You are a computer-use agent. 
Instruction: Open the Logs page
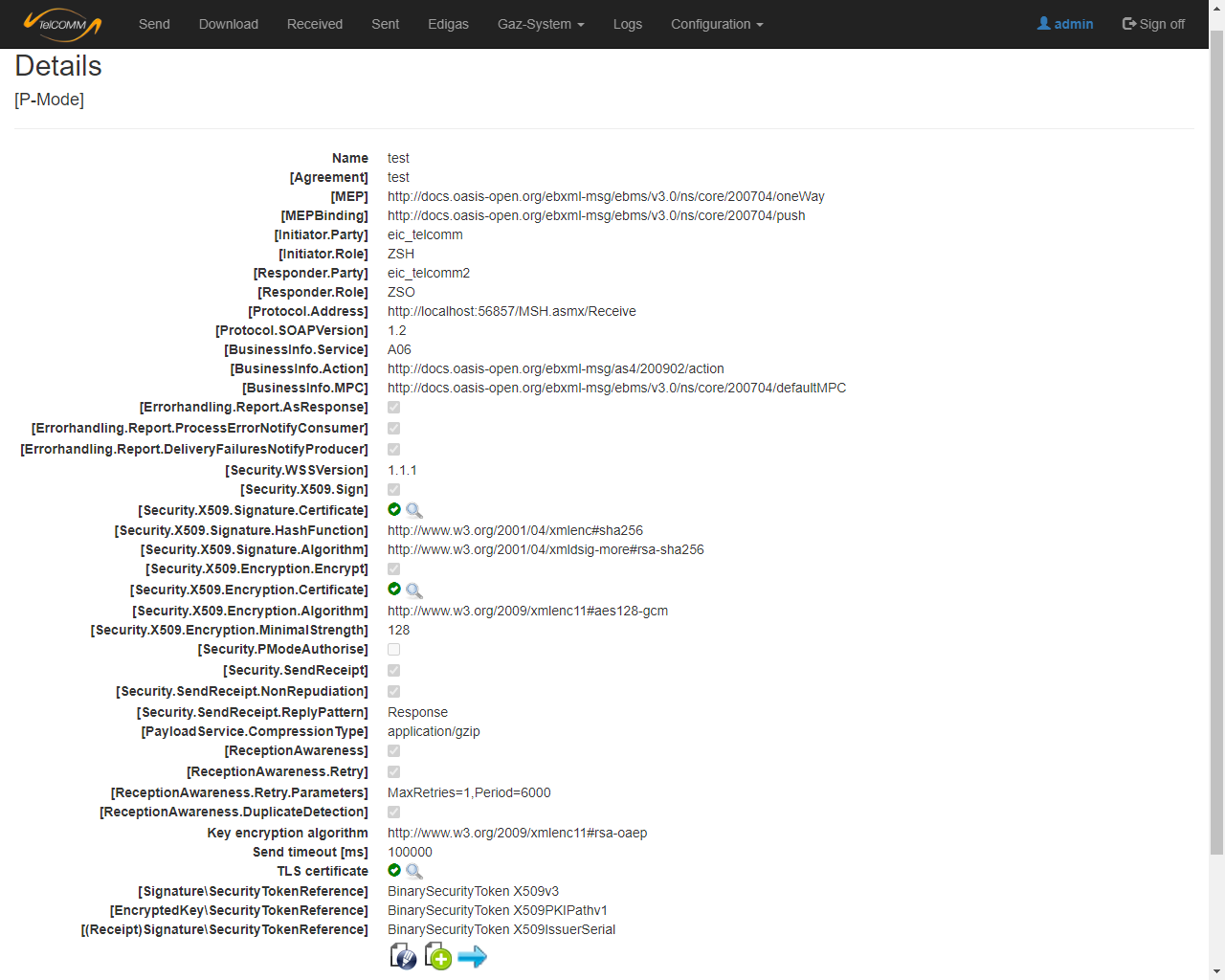click(x=628, y=24)
